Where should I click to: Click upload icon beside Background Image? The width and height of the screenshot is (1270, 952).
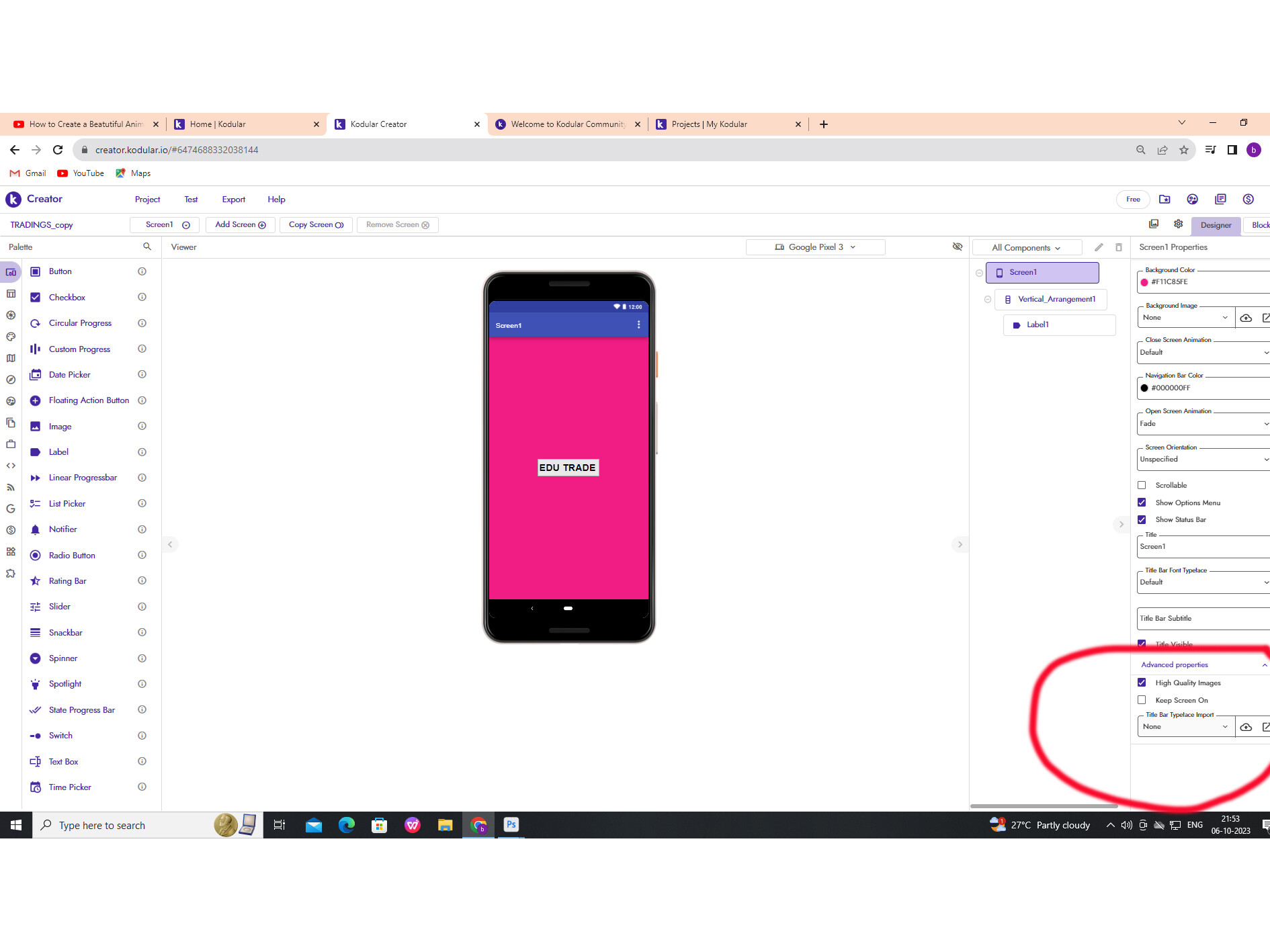1246,318
